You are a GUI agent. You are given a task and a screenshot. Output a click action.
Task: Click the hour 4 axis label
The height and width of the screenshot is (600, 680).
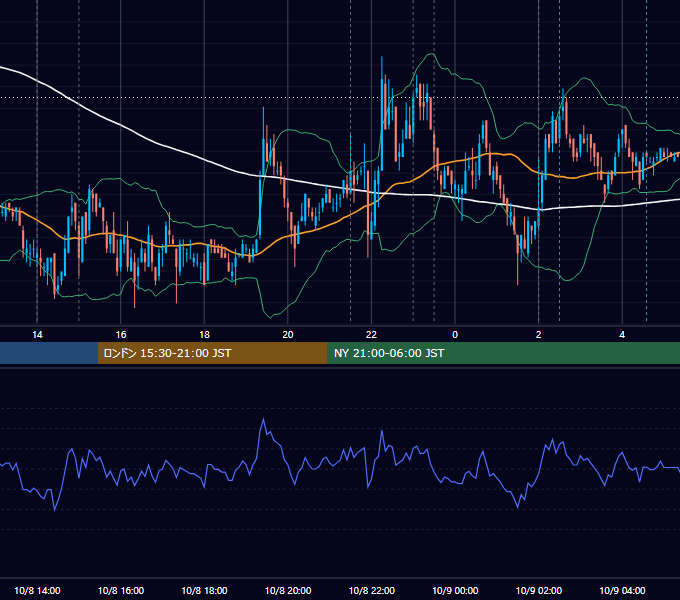(622, 335)
